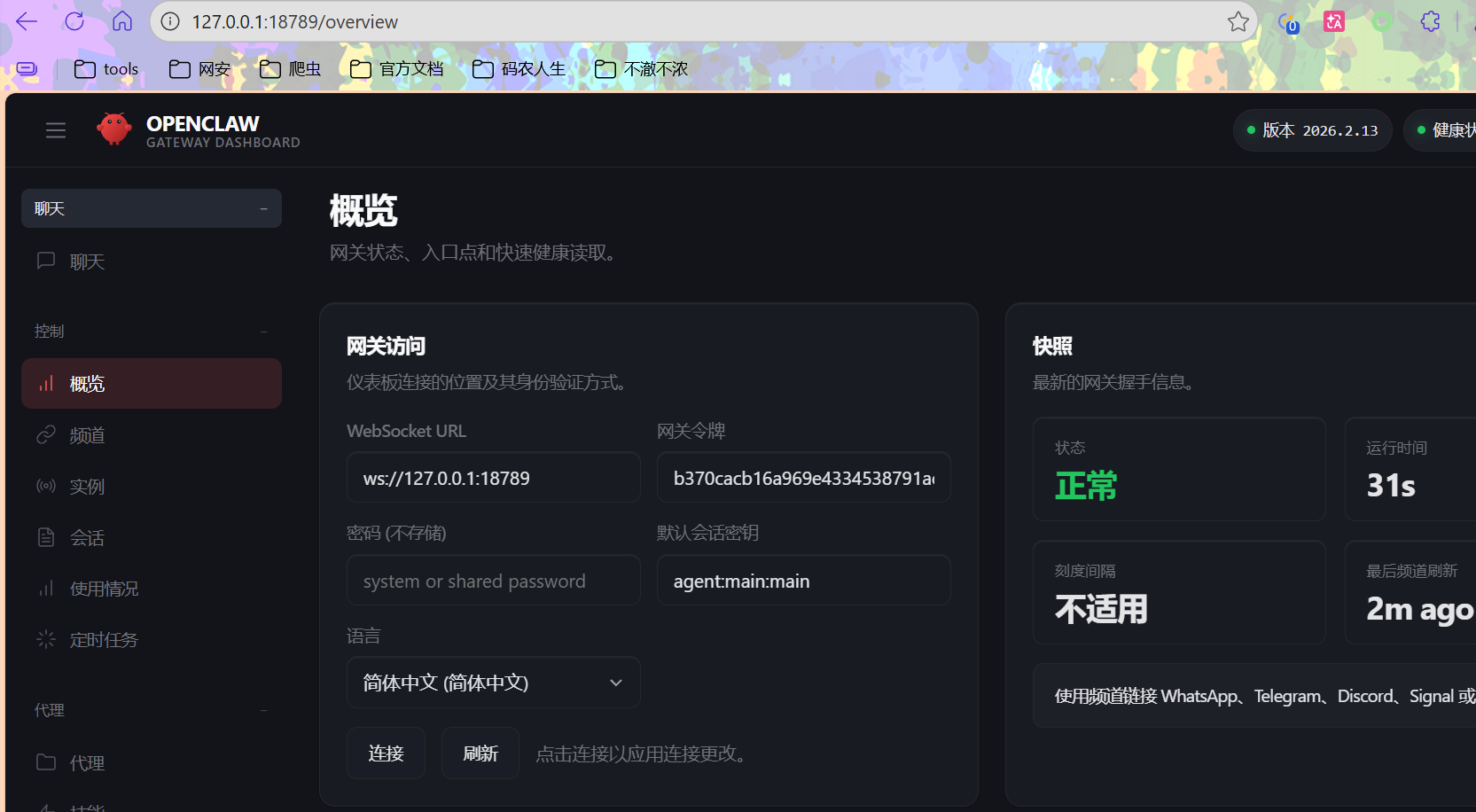Open the 官方文档 bookmark folder
1476x812 pixels.
[396, 68]
